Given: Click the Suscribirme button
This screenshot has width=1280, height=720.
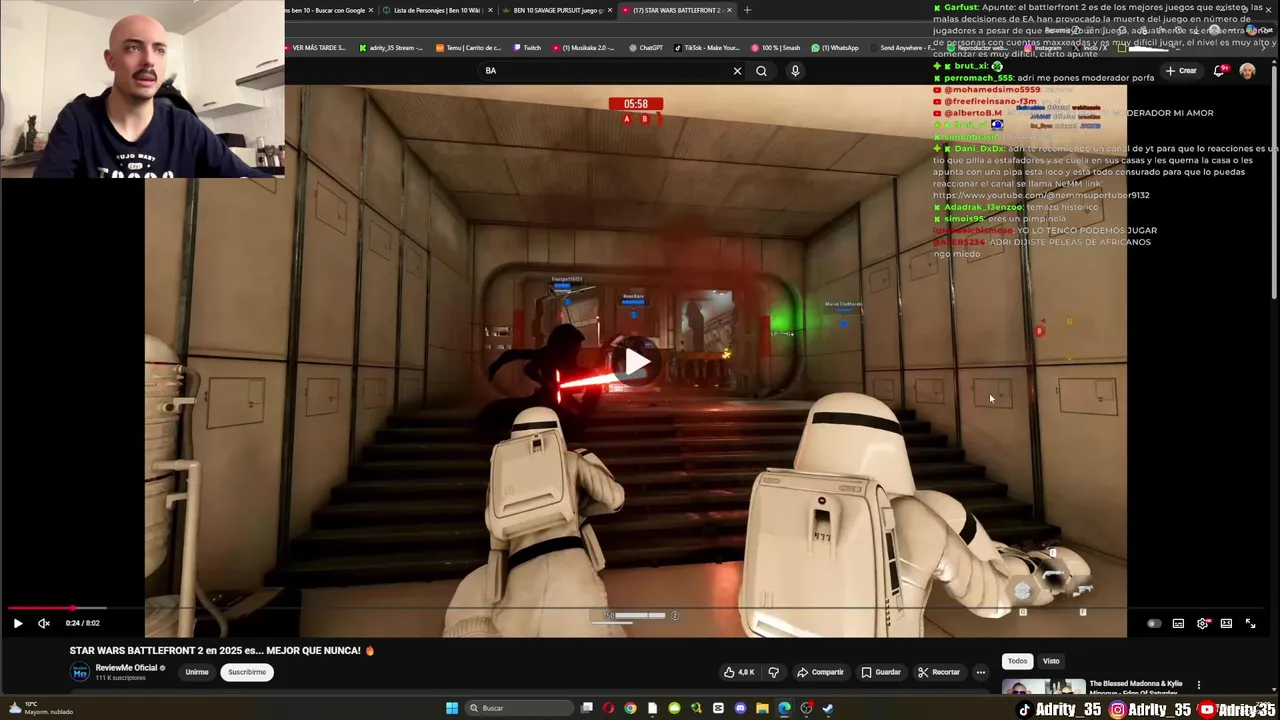Looking at the screenshot, I should [x=247, y=672].
